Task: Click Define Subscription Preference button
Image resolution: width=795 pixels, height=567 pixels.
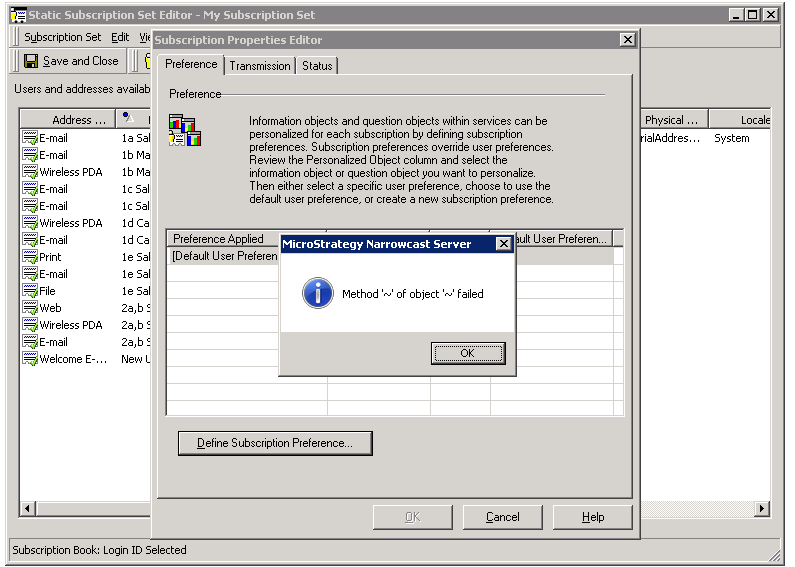Action: [274, 443]
